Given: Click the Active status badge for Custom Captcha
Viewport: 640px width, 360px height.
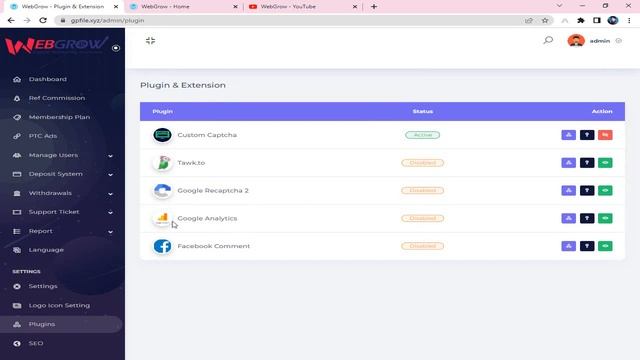Looking at the screenshot, I should (x=422, y=135).
